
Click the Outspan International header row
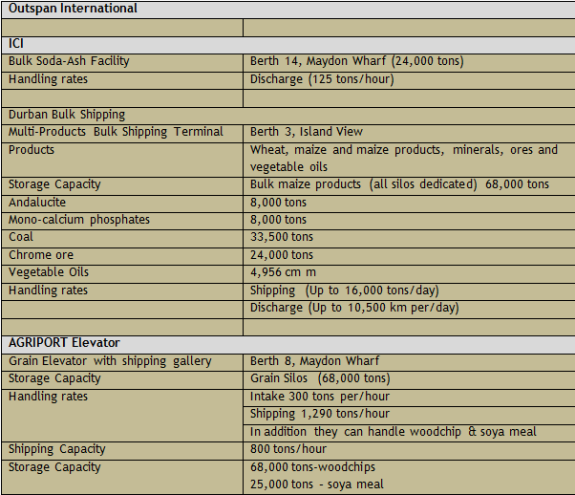coord(288,10)
